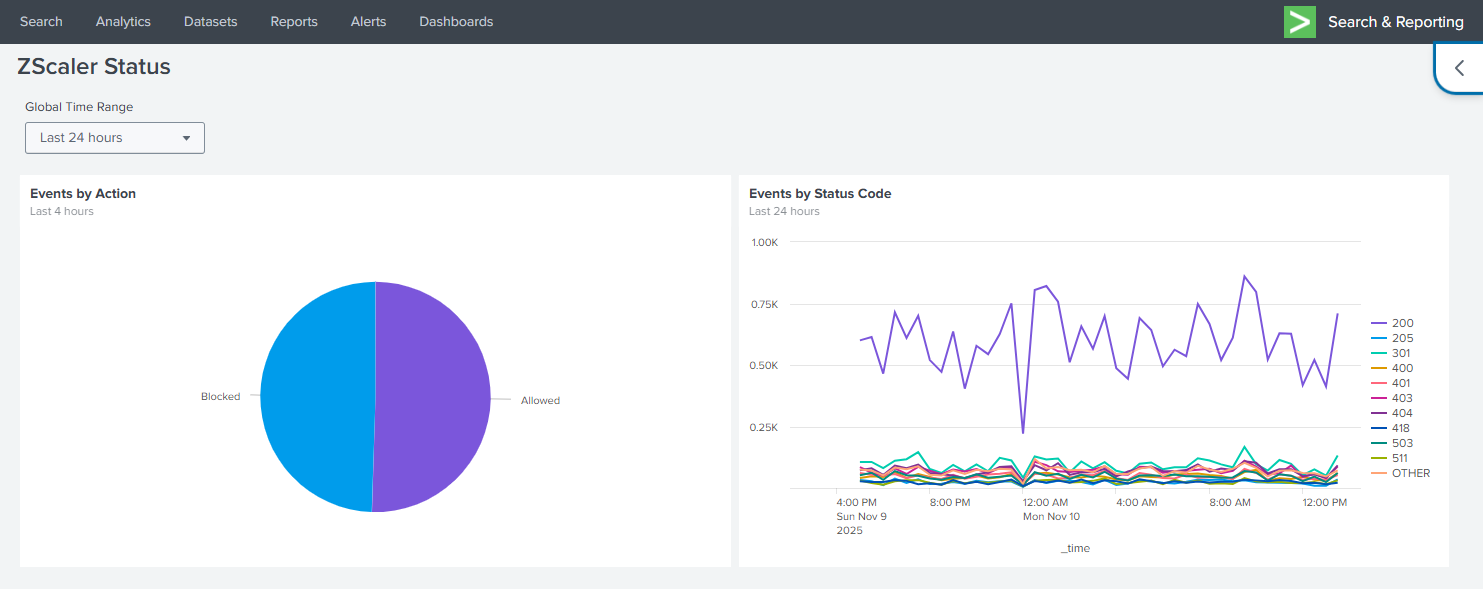This screenshot has width=1483, height=589.
Task: Click the Splunk green arrow logo icon
Action: (1299, 22)
